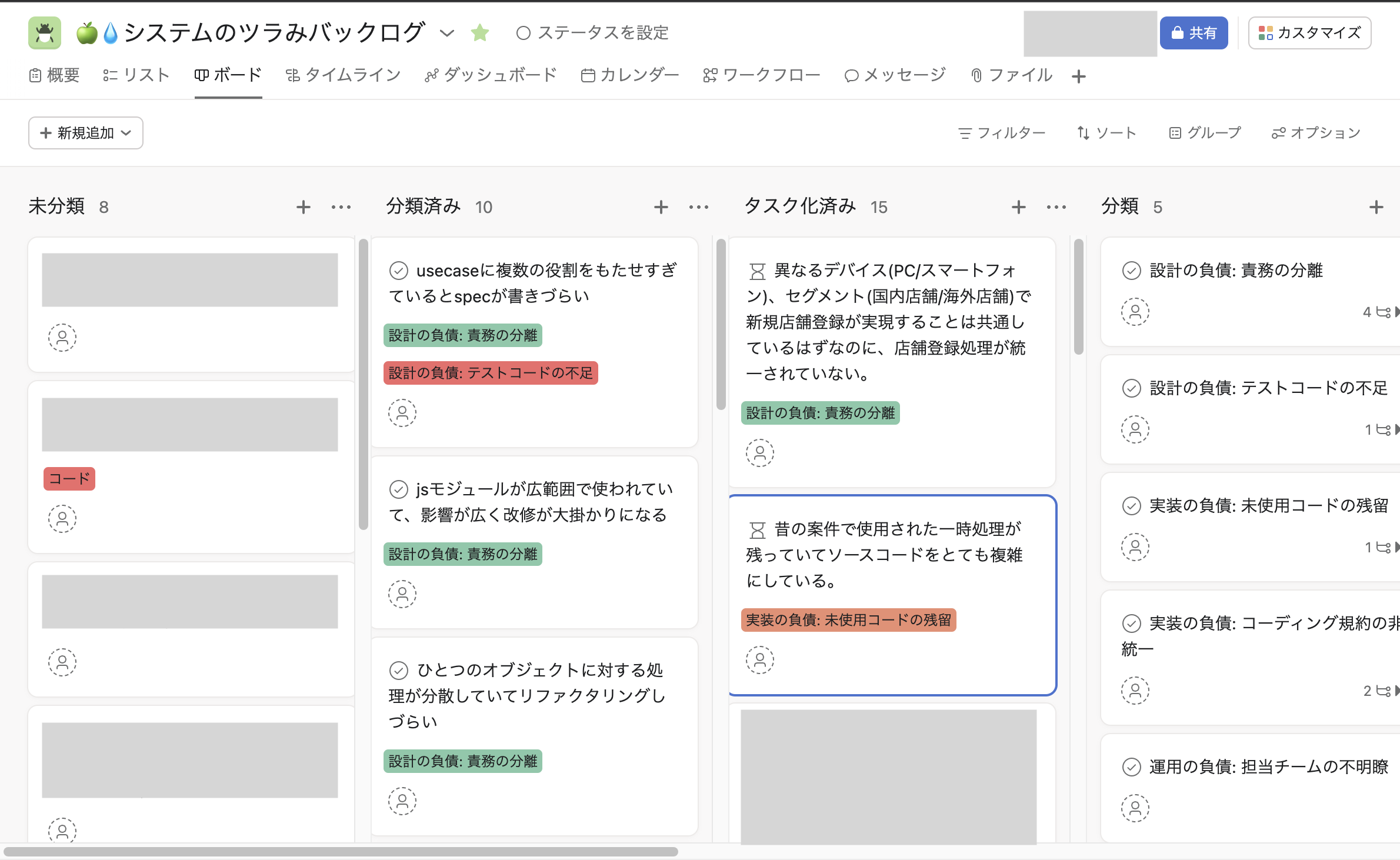
Task: Mark コーディング規約の非統一 card complete
Action: [x=1132, y=624]
